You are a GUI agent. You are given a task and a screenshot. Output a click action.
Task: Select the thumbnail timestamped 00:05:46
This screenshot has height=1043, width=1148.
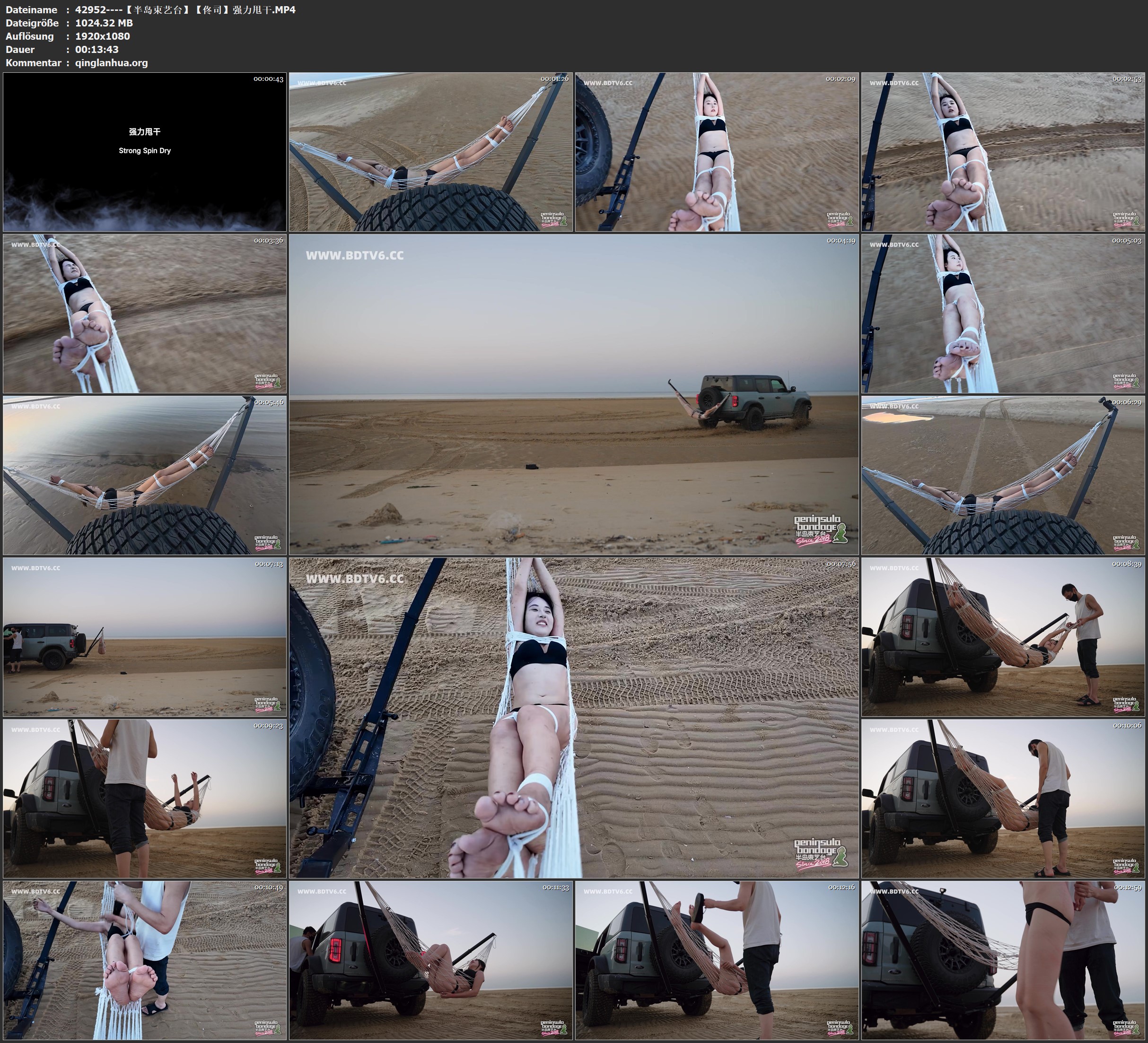click(145, 475)
